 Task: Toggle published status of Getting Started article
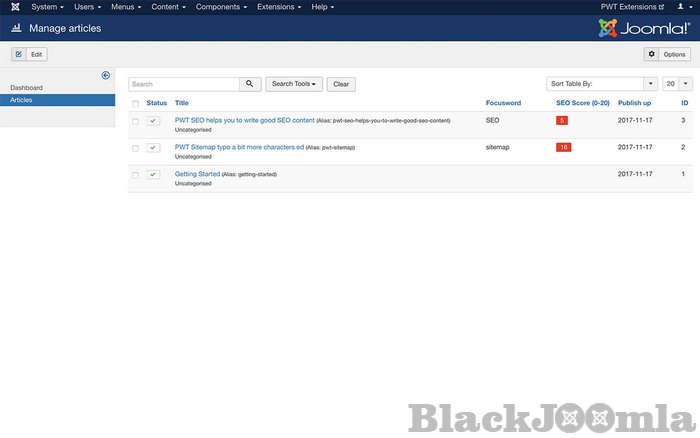click(x=153, y=174)
